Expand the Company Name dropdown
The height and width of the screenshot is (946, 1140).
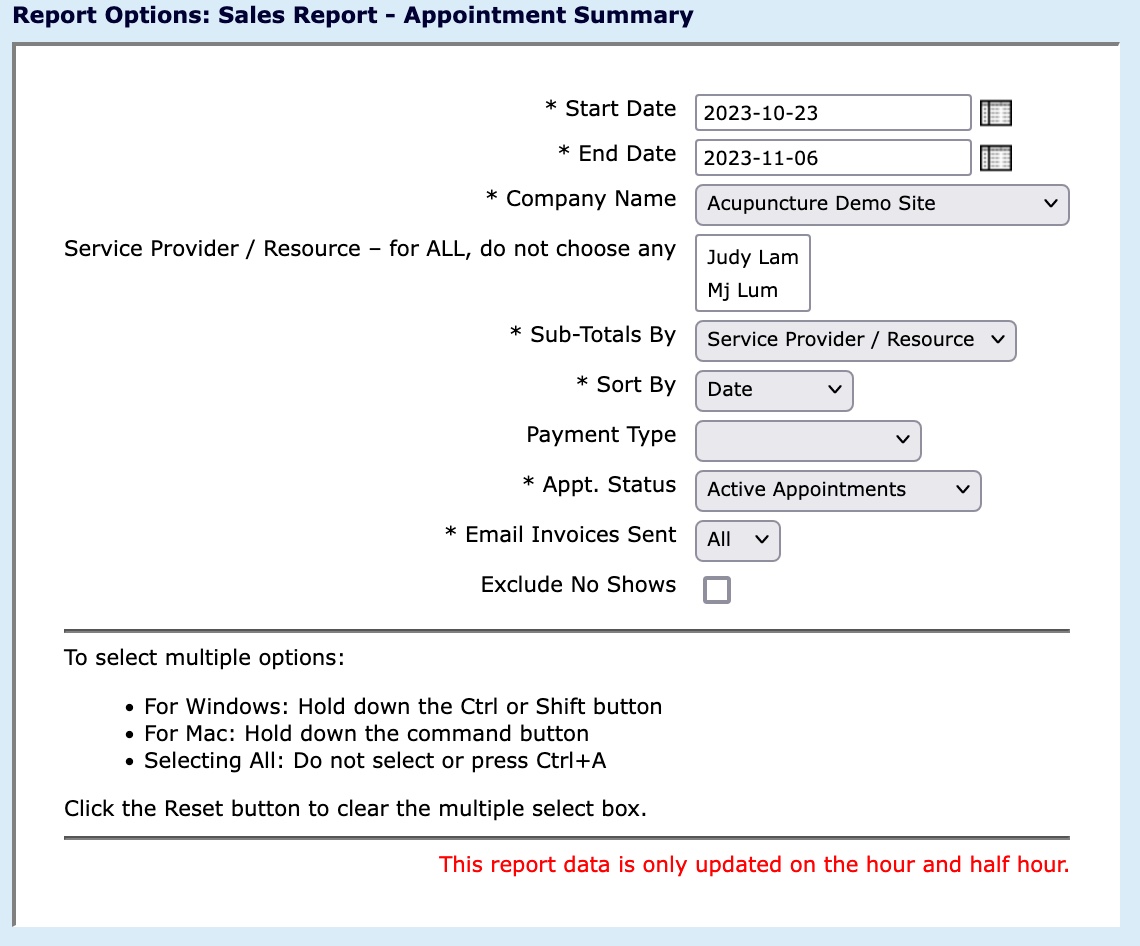[x=881, y=204]
